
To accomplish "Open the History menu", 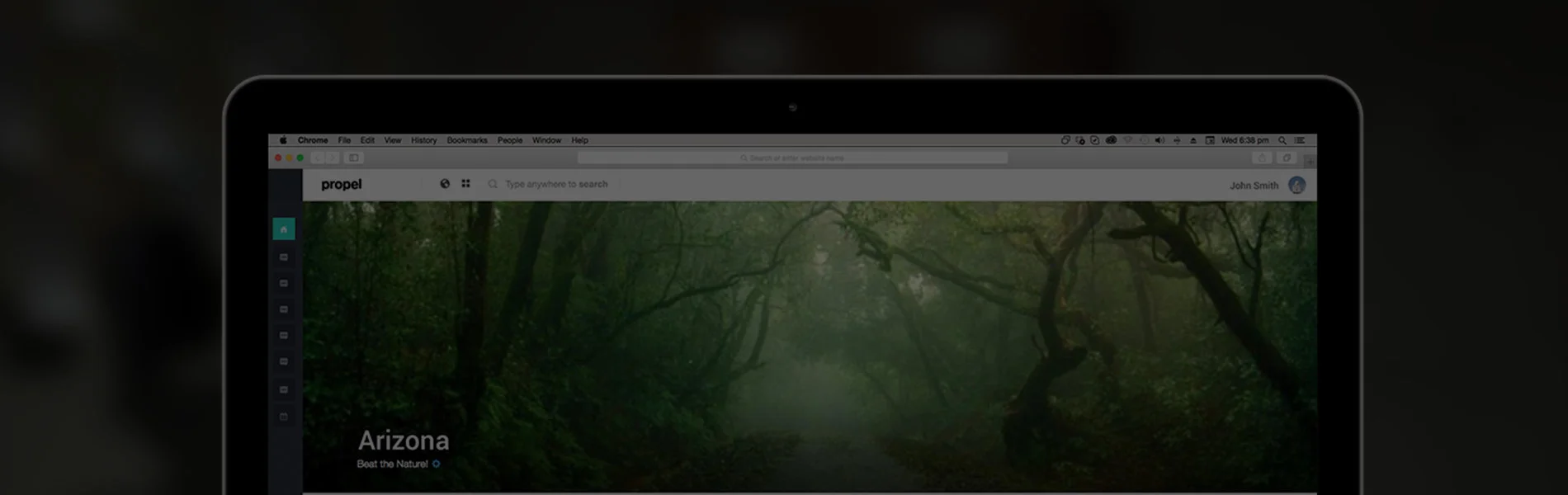I will click(423, 140).
